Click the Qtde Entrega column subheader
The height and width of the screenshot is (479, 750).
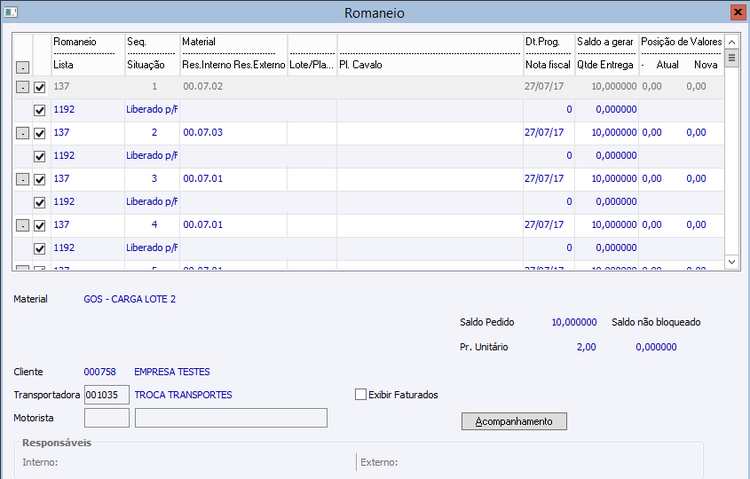(605, 65)
